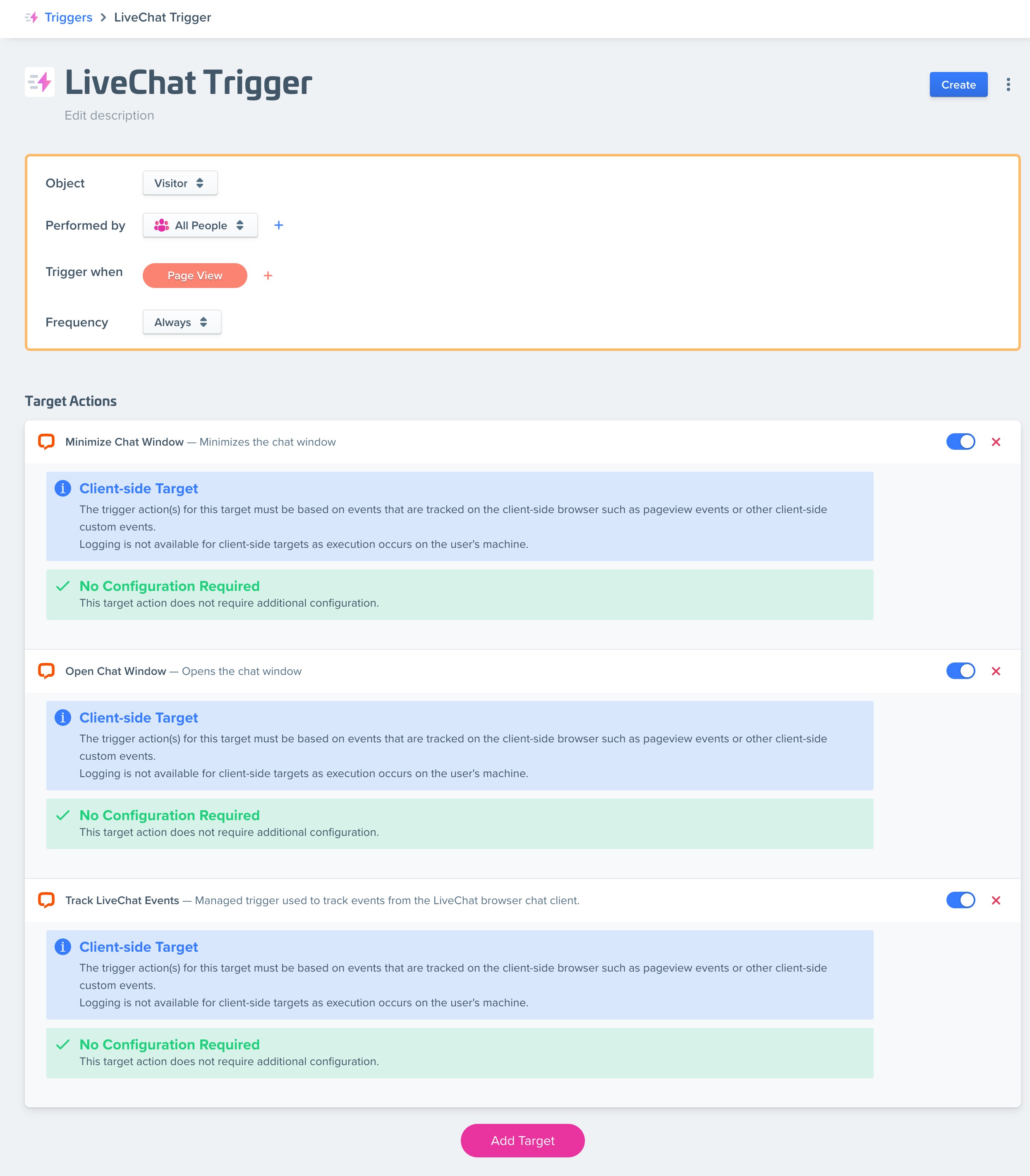Remove the Minimize Chat Window target
The image size is (1030, 1176).
pos(996,442)
